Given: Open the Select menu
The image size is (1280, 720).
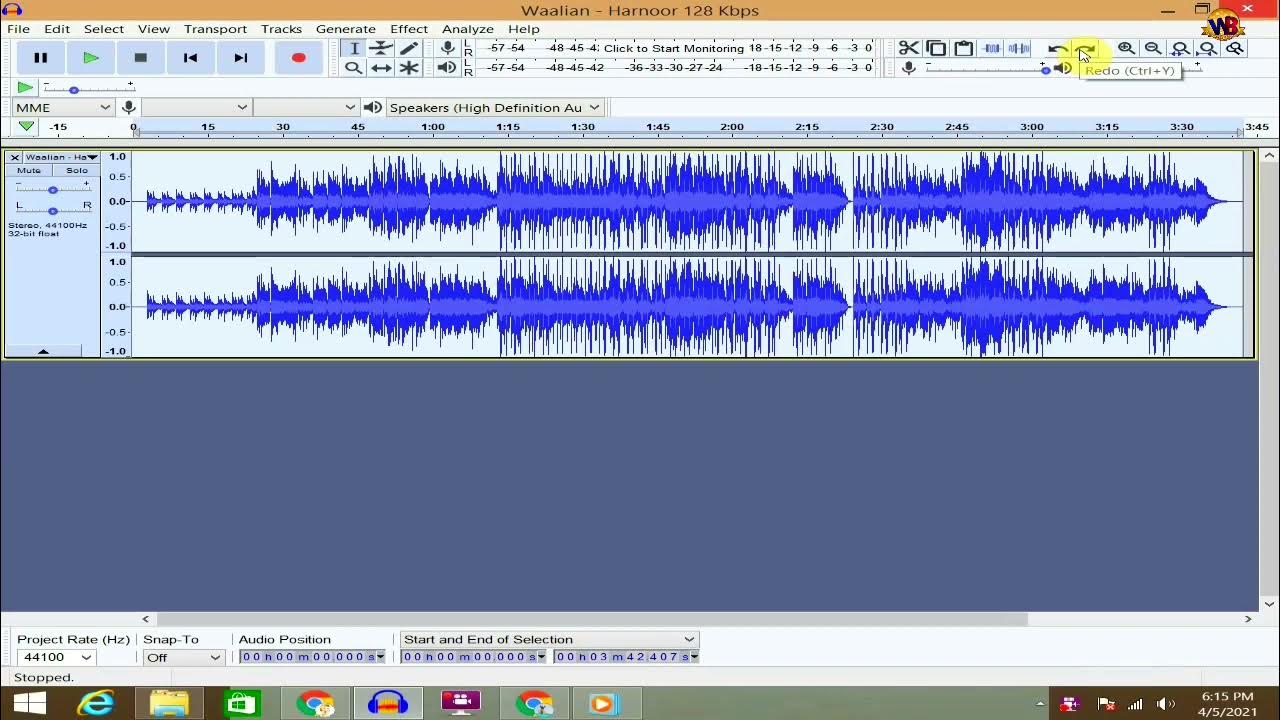Looking at the screenshot, I should tap(104, 29).
